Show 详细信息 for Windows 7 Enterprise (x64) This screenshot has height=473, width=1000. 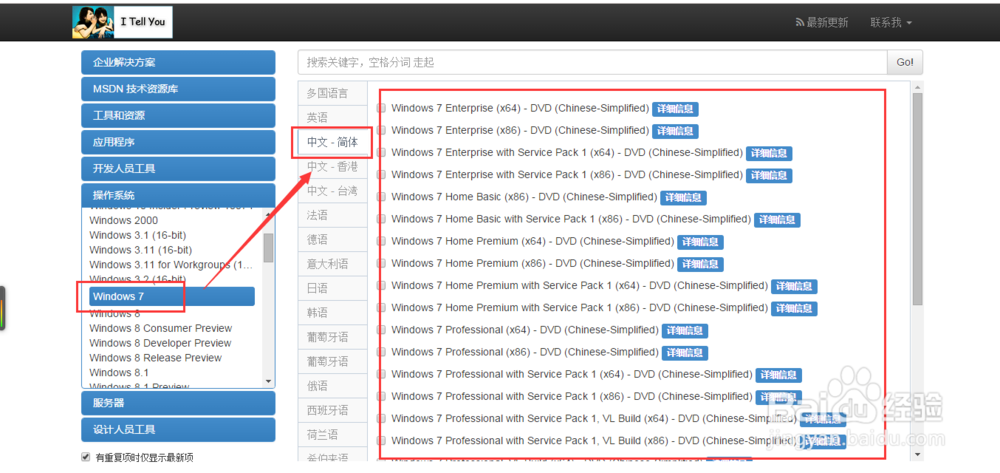point(675,109)
